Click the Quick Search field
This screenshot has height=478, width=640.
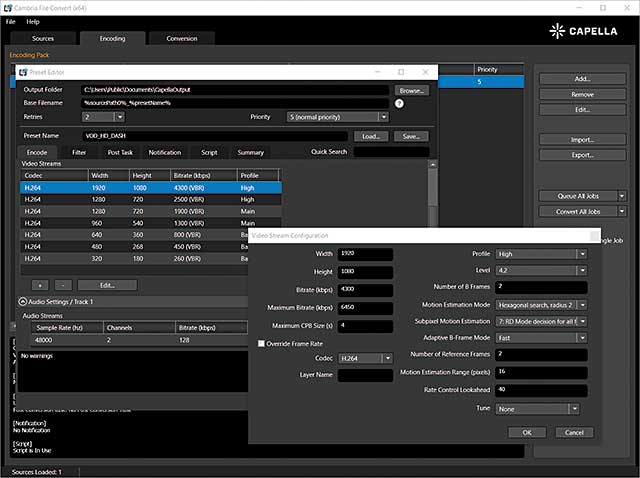point(391,152)
